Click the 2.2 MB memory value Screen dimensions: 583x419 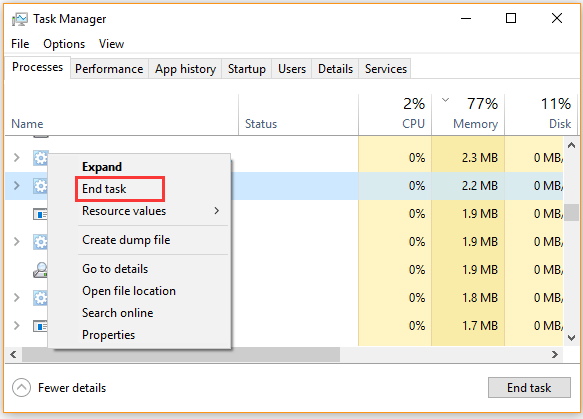(480, 186)
